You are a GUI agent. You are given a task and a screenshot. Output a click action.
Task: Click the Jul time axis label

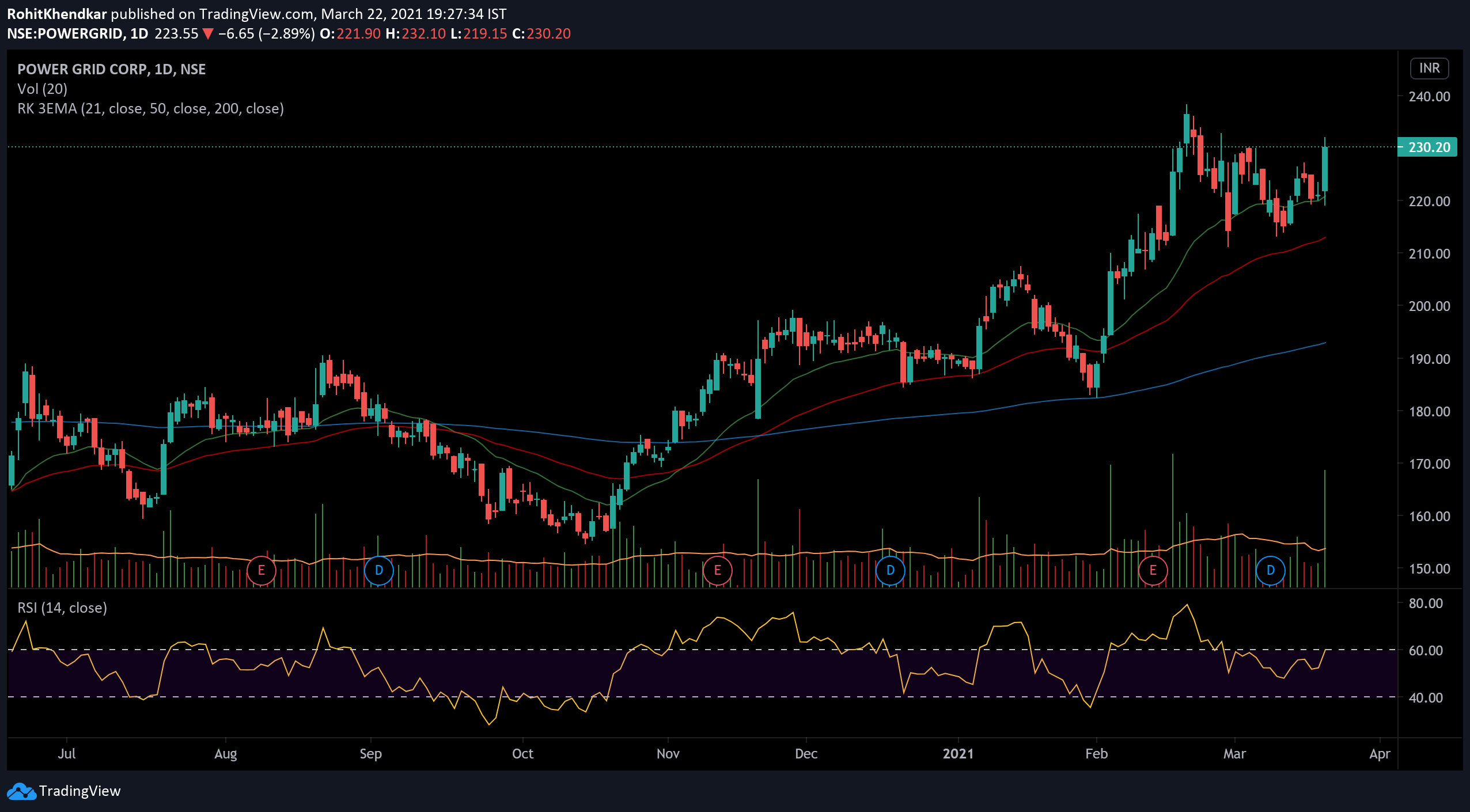[67, 753]
